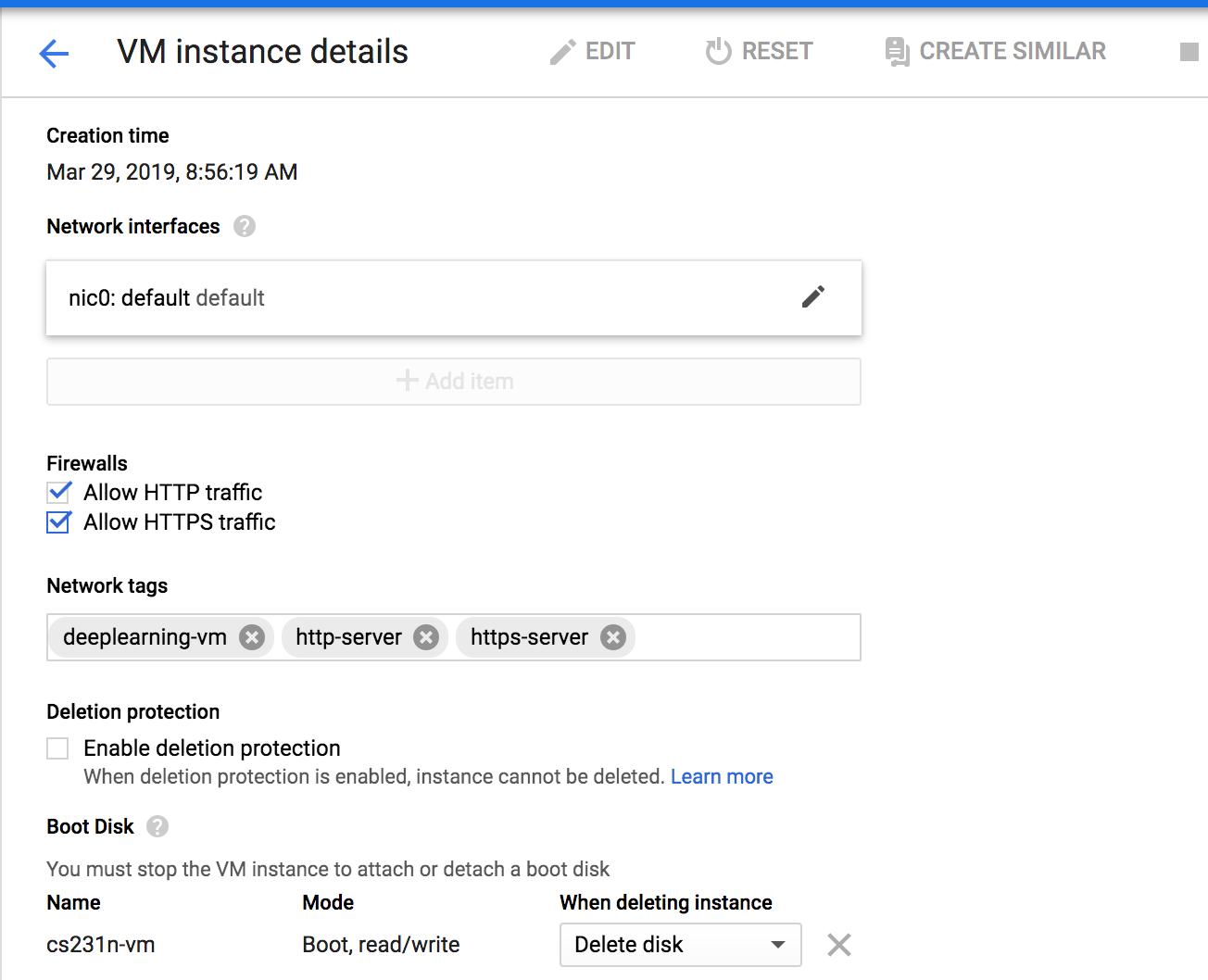Image resolution: width=1208 pixels, height=980 pixels.
Task: Remove the deeplearning-vm network tag
Action: click(x=252, y=637)
